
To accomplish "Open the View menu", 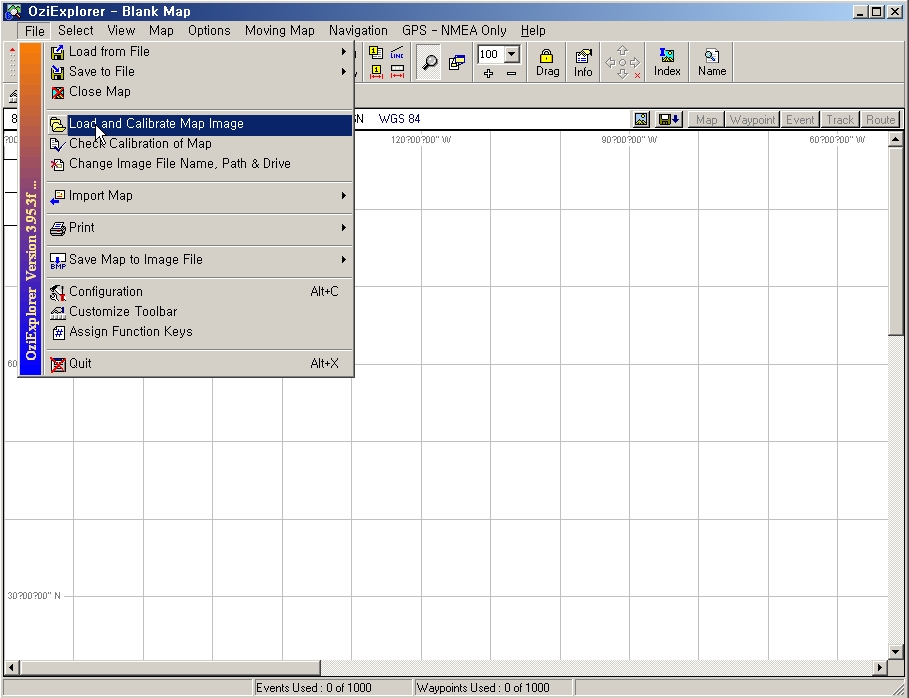I will point(121,31).
